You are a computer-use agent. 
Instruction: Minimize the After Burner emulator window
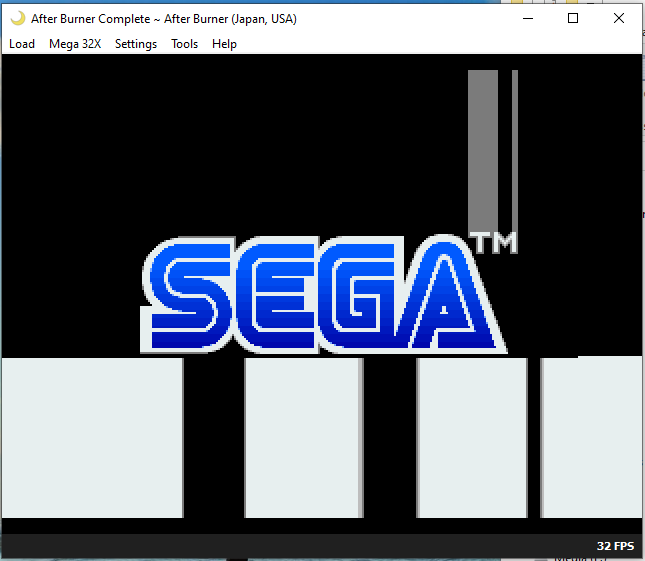528,18
